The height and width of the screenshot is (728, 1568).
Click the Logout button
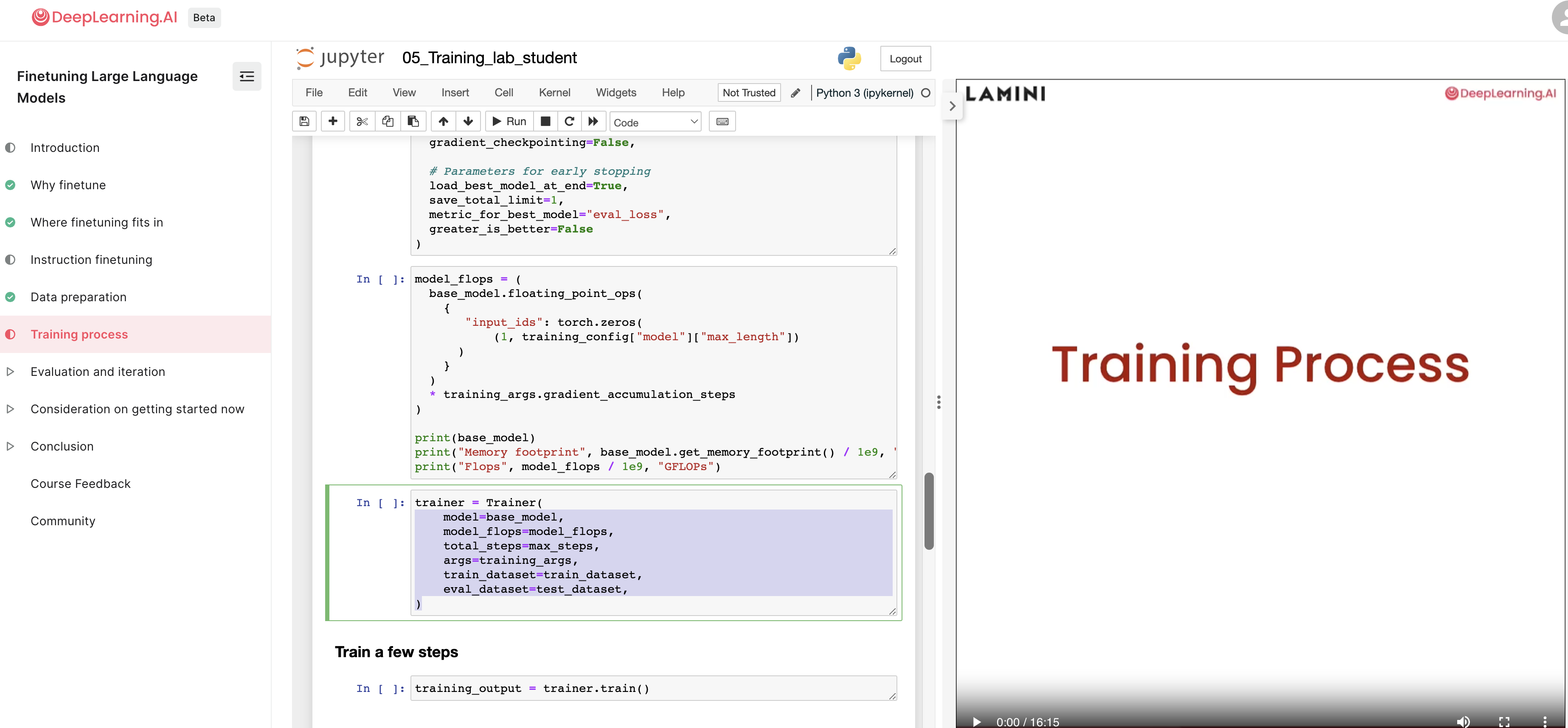[x=905, y=58]
